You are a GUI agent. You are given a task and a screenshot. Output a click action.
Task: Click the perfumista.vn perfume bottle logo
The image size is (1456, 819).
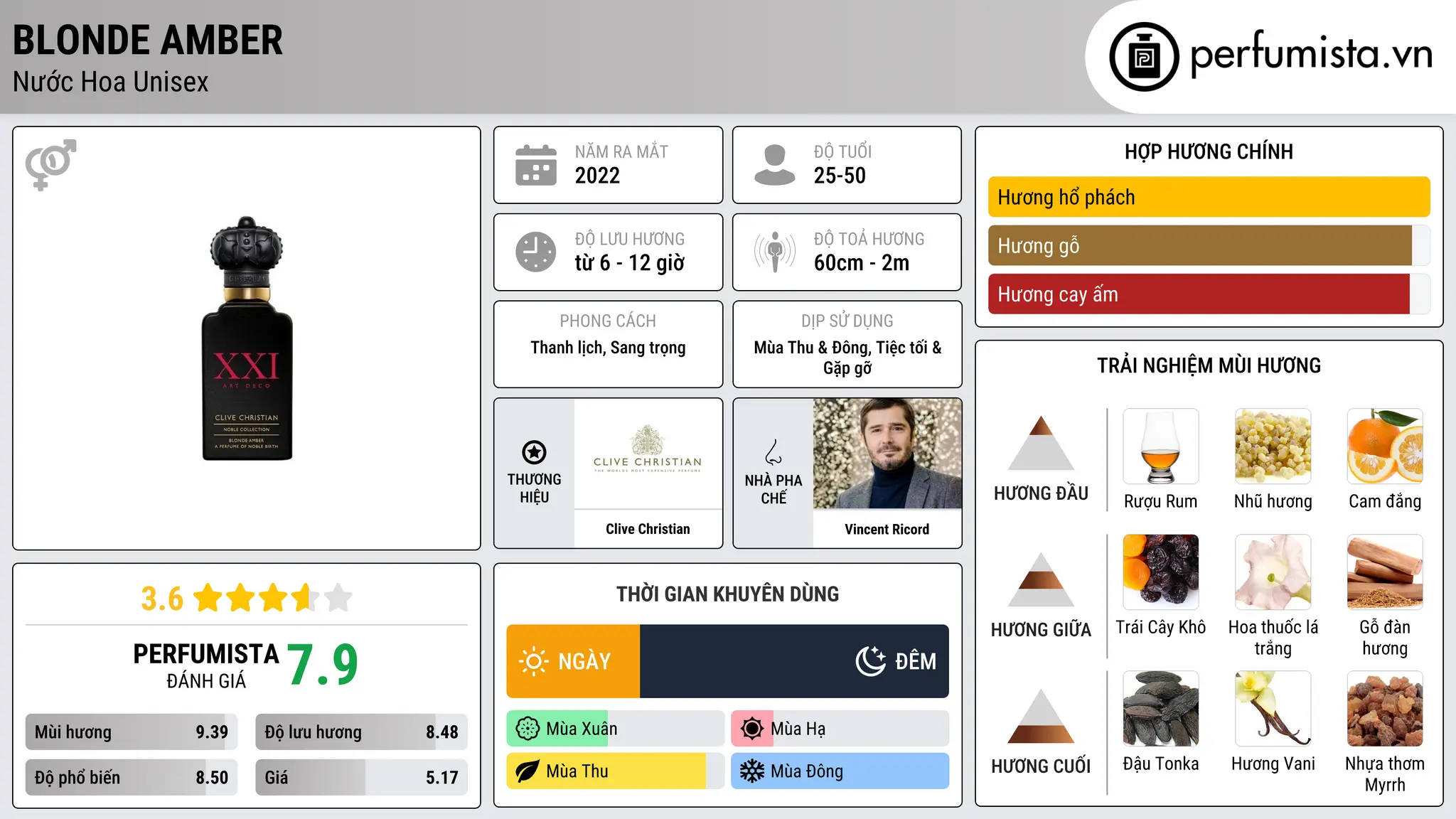point(1144,57)
